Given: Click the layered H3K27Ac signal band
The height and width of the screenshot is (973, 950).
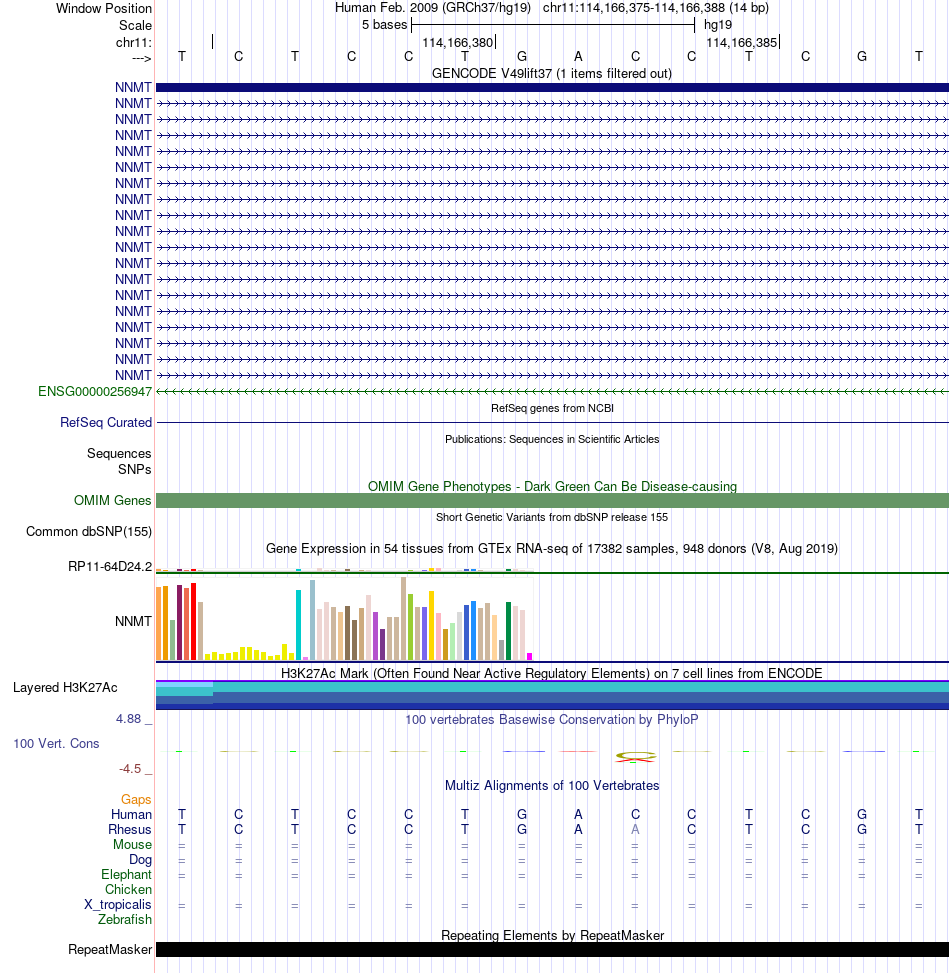Looking at the screenshot, I should click(x=552, y=695).
